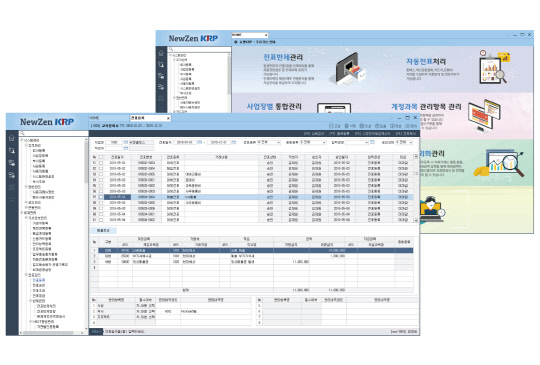Image resolution: width=540 pixels, height=365 pixels.
Task: Check the box on the first voucher row
Action: [x=101, y=163]
